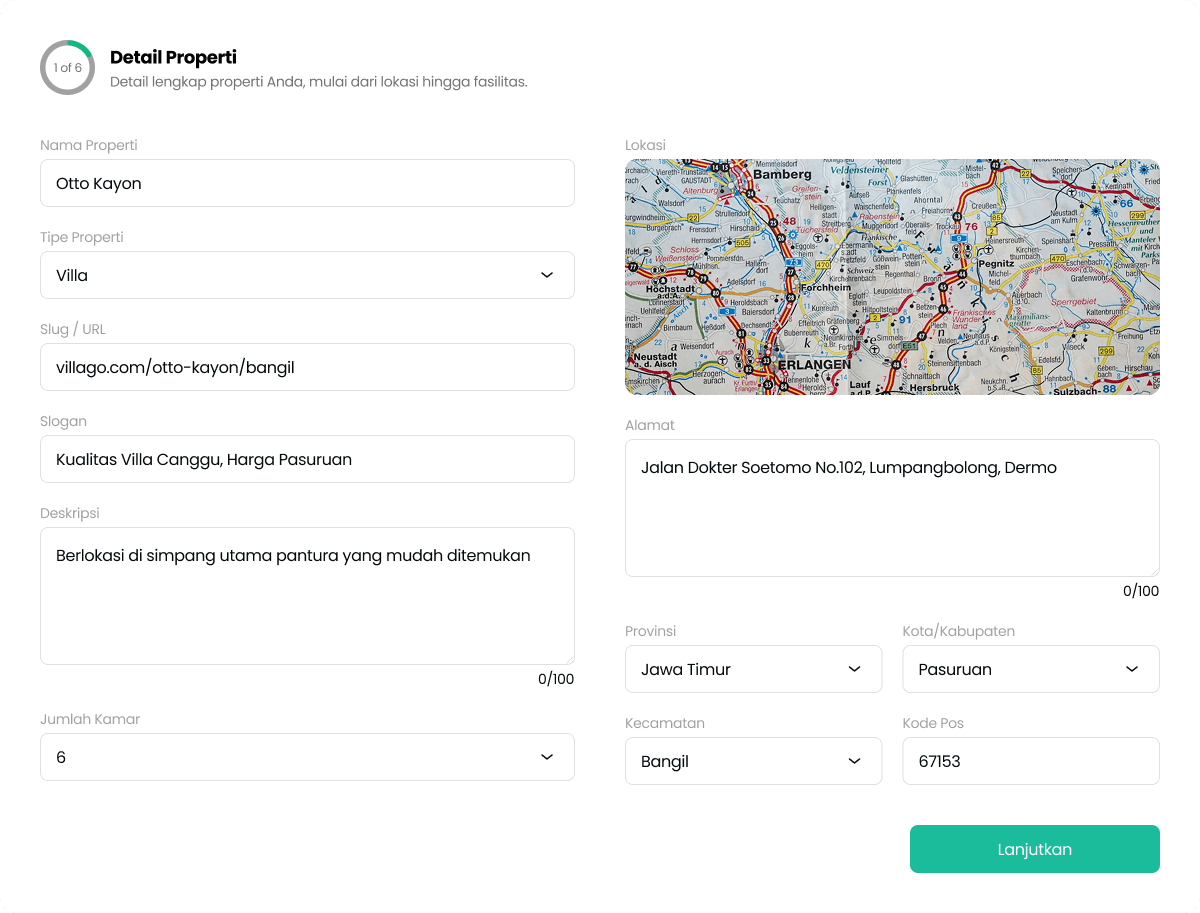Select the Slogan text field
Viewport: 1200px width, 913px height.
[x=307, y=459]
